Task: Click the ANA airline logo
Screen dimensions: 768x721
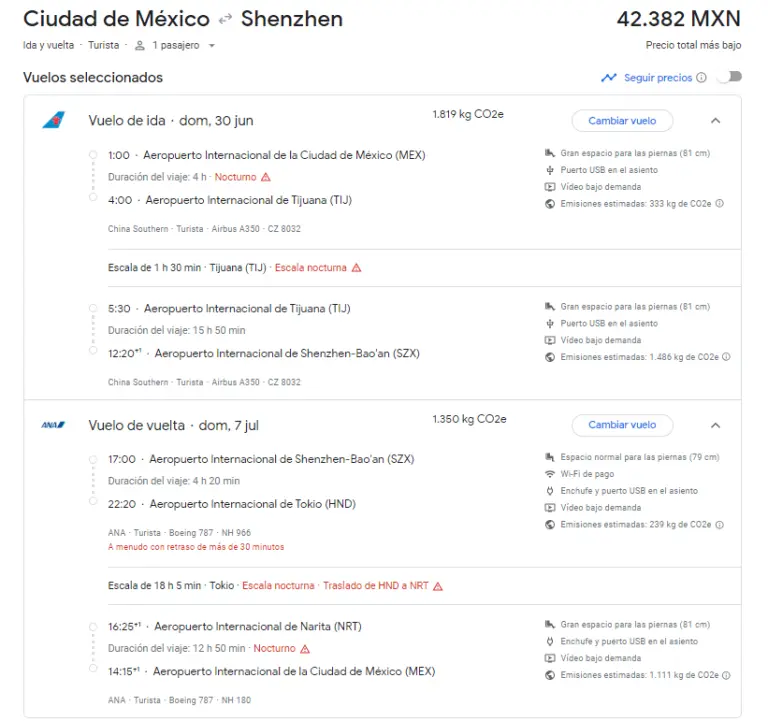Action: (x=53, y=425)
